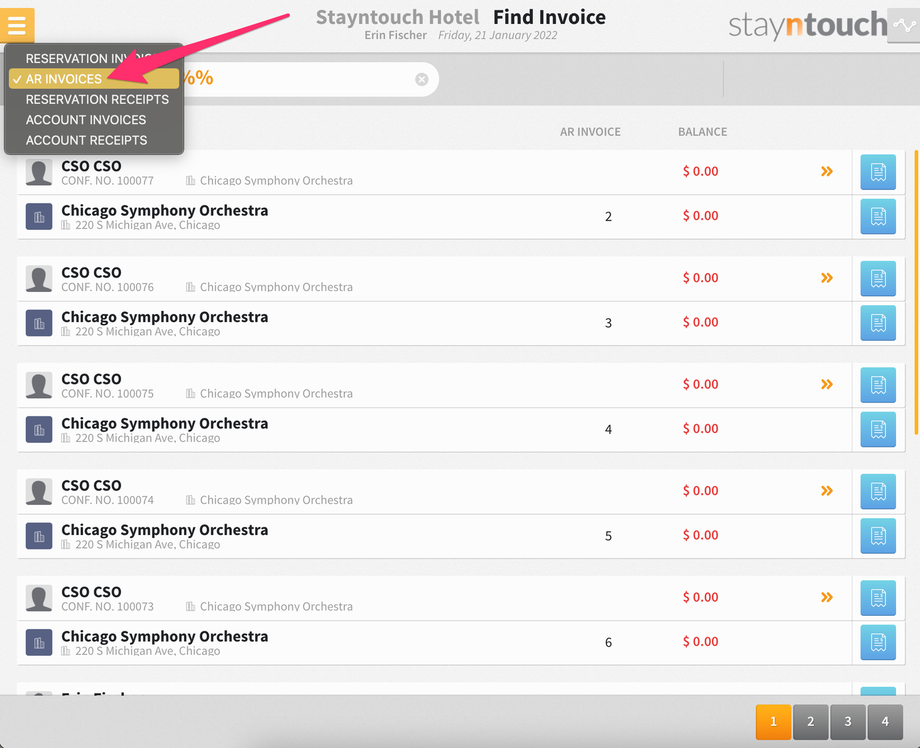Select AR INVOICES in the dropdown
Viewport: 920px width, 748px height.
click(x=94, y=79)
